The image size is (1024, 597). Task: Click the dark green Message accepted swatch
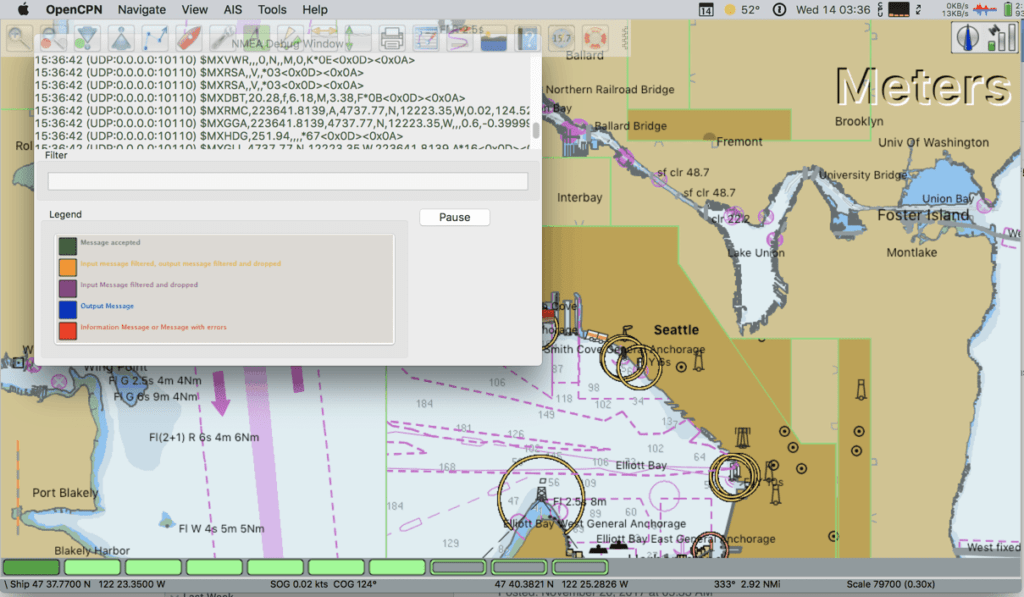tap(67, 246)
